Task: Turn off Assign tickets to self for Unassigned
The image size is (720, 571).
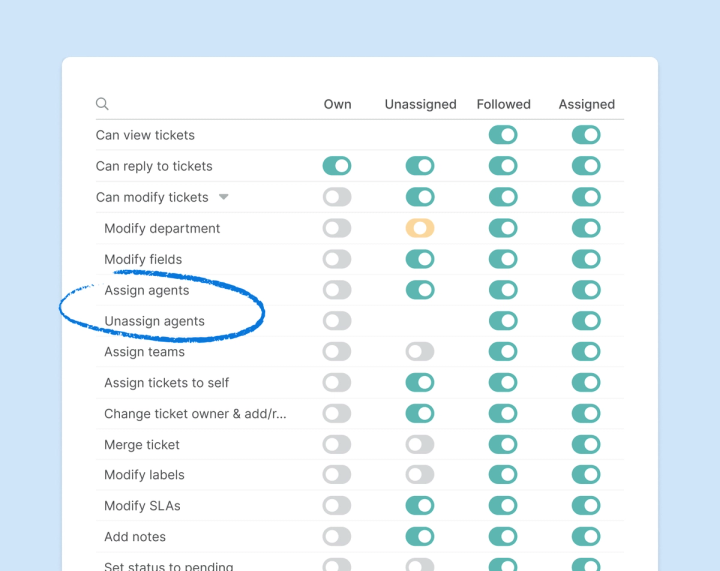Action: pos(420,383)
